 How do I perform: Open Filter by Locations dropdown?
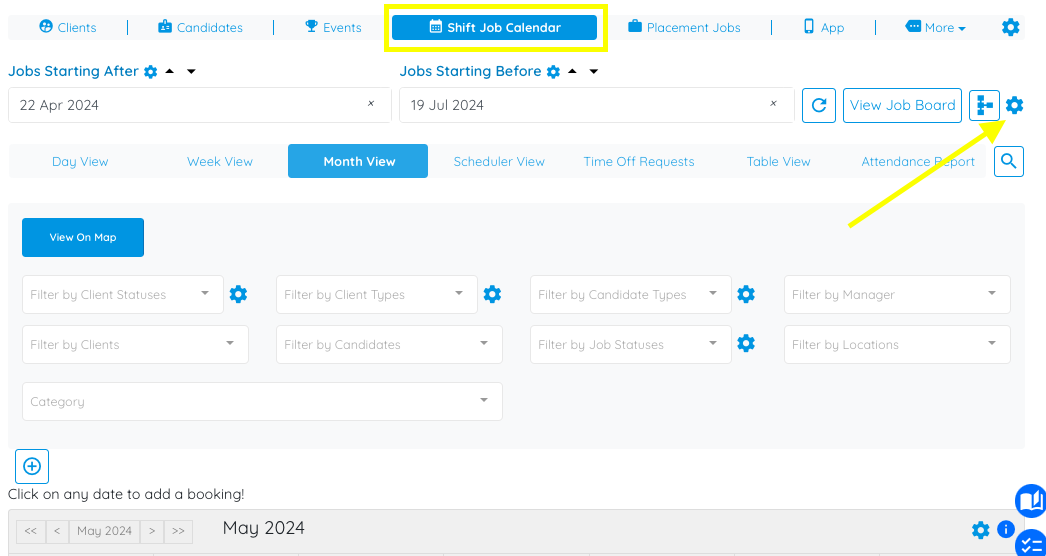tap(897, 344)
